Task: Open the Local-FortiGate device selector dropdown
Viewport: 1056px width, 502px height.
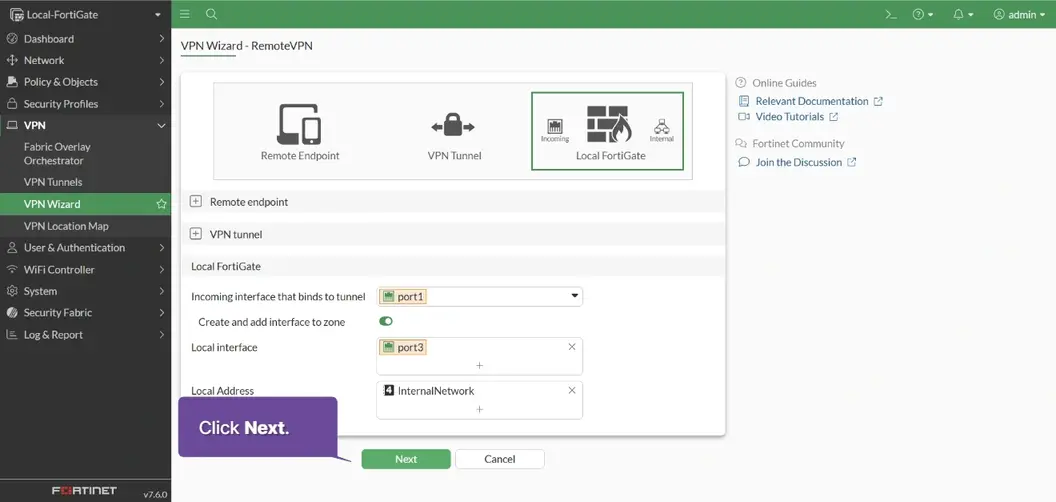Action: coord(86,14)
